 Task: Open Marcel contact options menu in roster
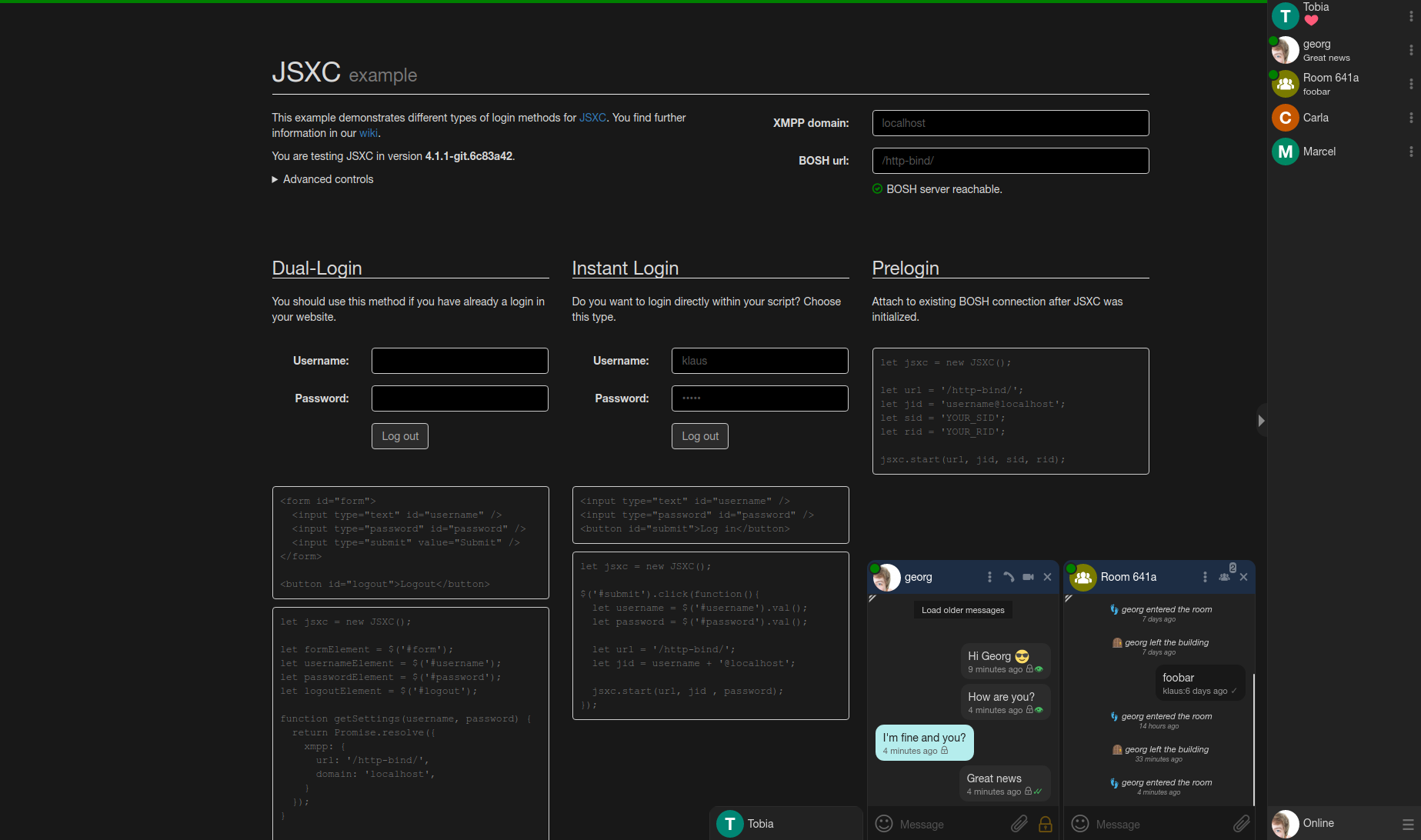point(1411,152)
